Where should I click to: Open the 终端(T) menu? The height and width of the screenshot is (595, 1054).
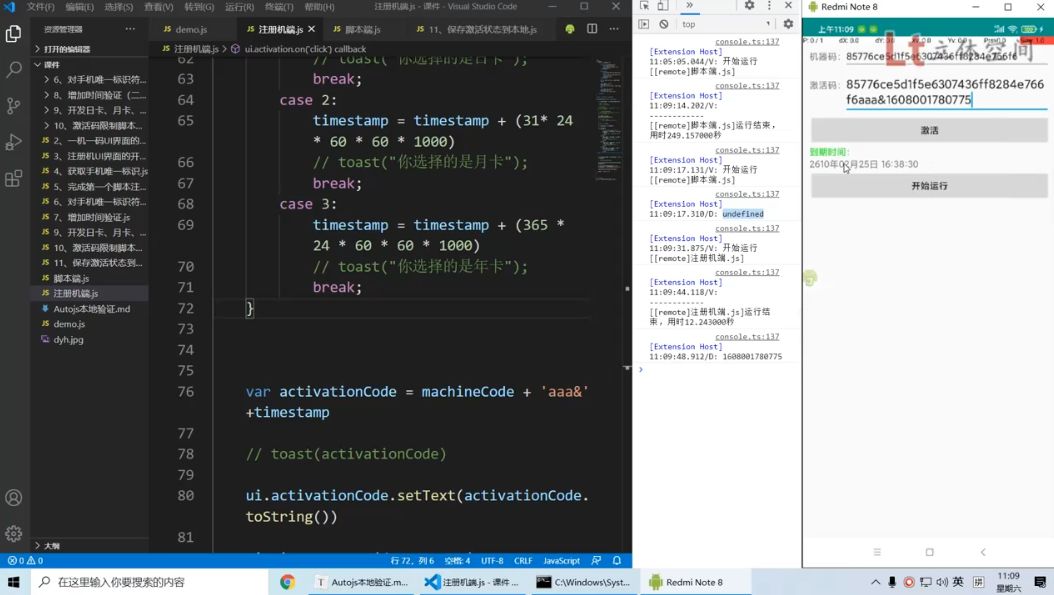(x=279, y=7)
